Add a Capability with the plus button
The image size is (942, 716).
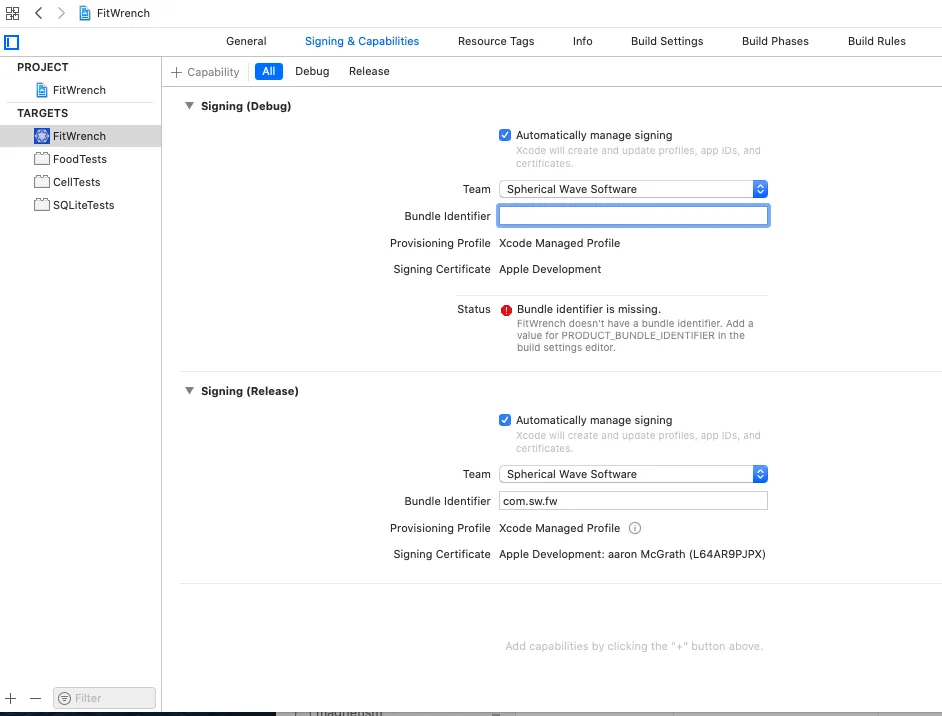(205, 72)
